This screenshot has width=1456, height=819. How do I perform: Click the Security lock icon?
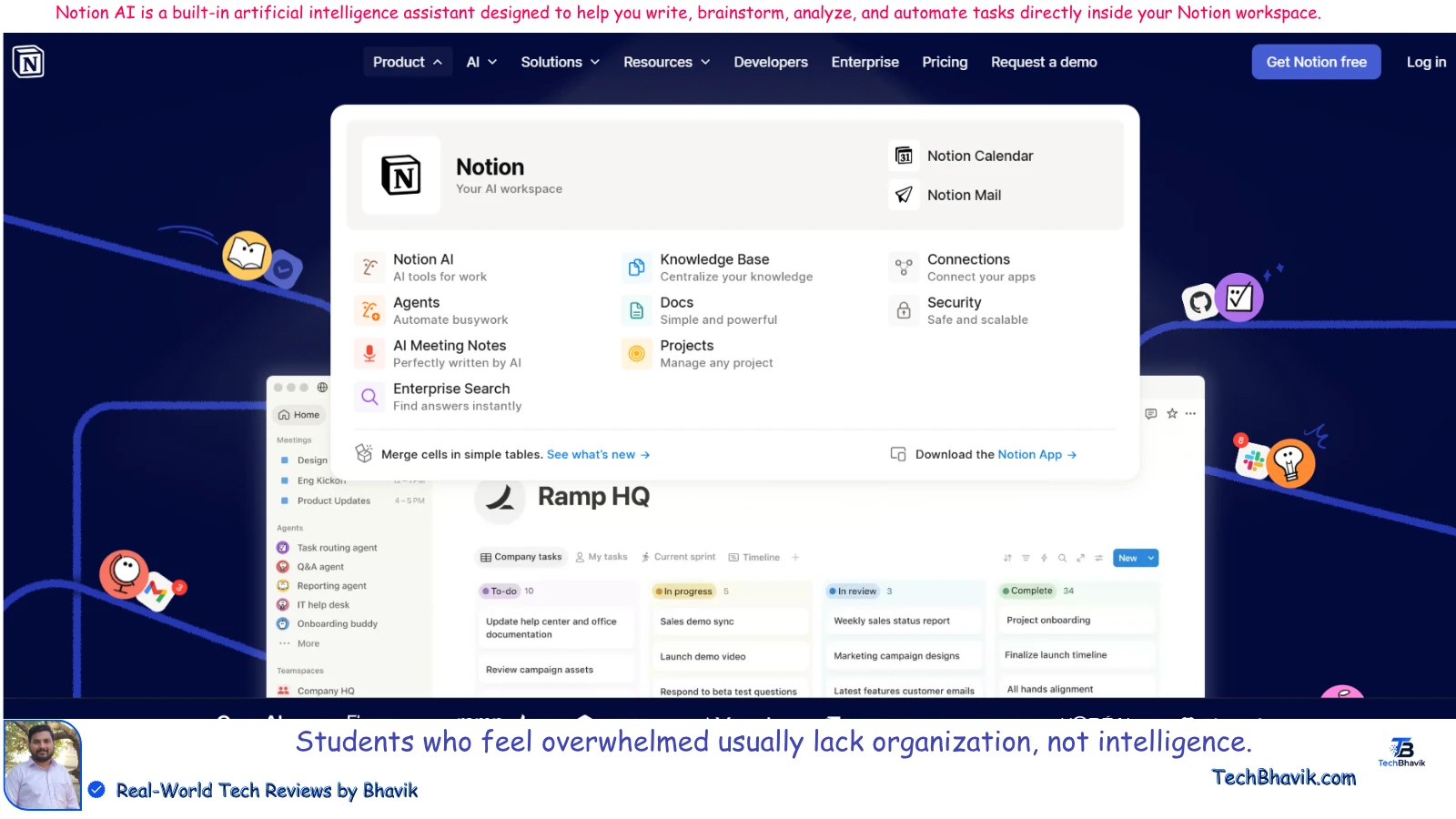coord(904,310)
